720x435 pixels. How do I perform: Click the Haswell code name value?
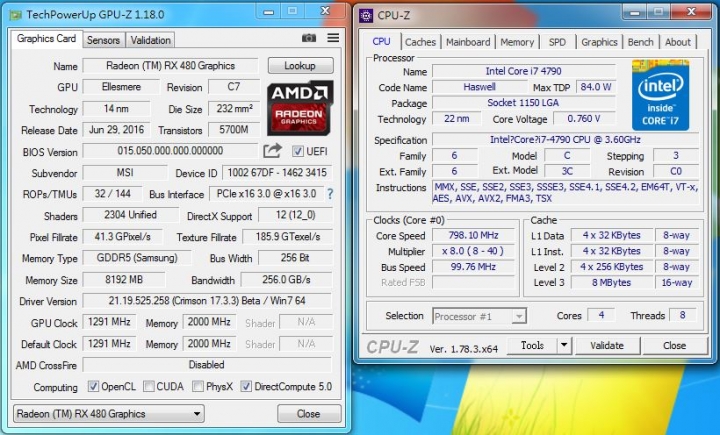[479, 87]
